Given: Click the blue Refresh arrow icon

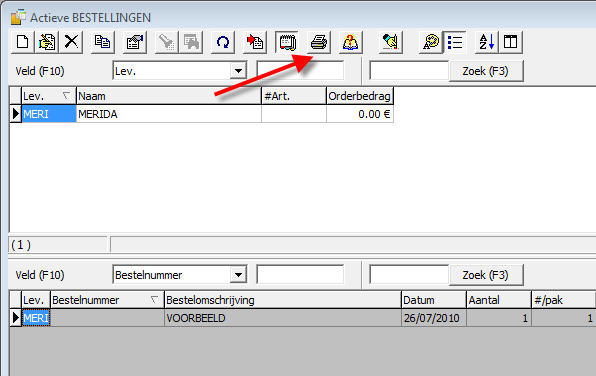Looking at the screenshot, I should 223,42.
